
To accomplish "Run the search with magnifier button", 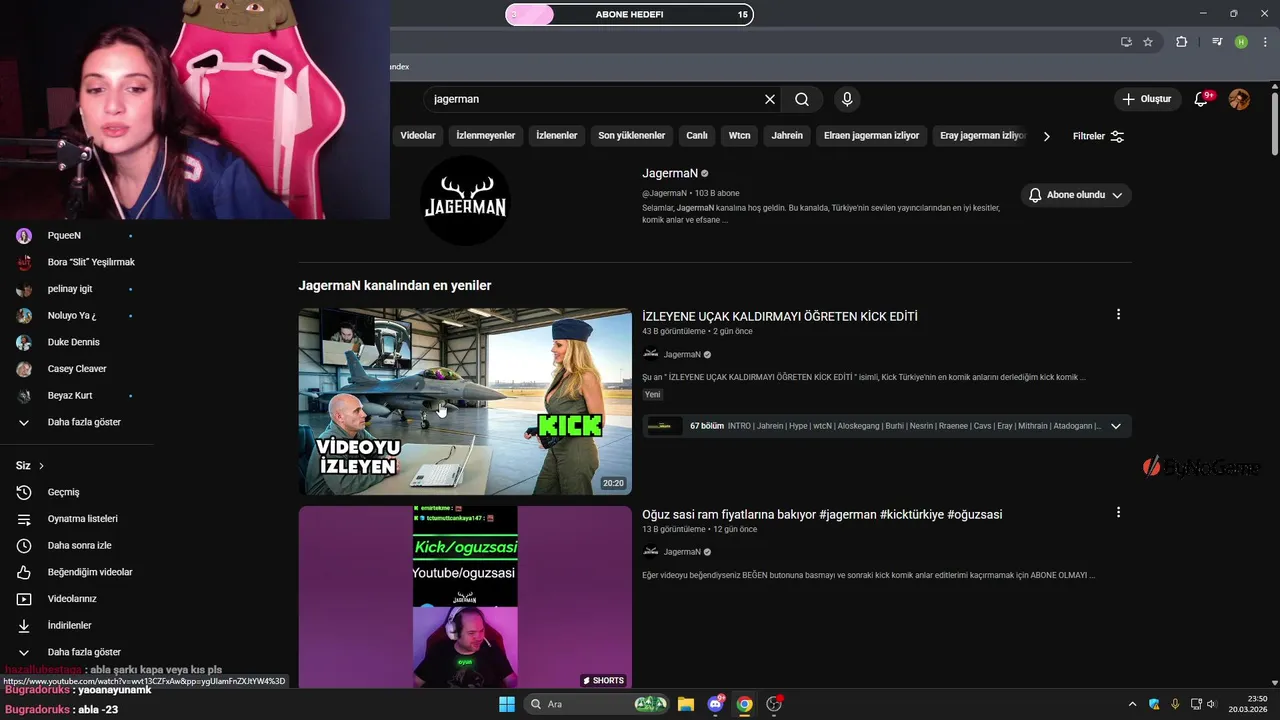I will tap(802, 99).
